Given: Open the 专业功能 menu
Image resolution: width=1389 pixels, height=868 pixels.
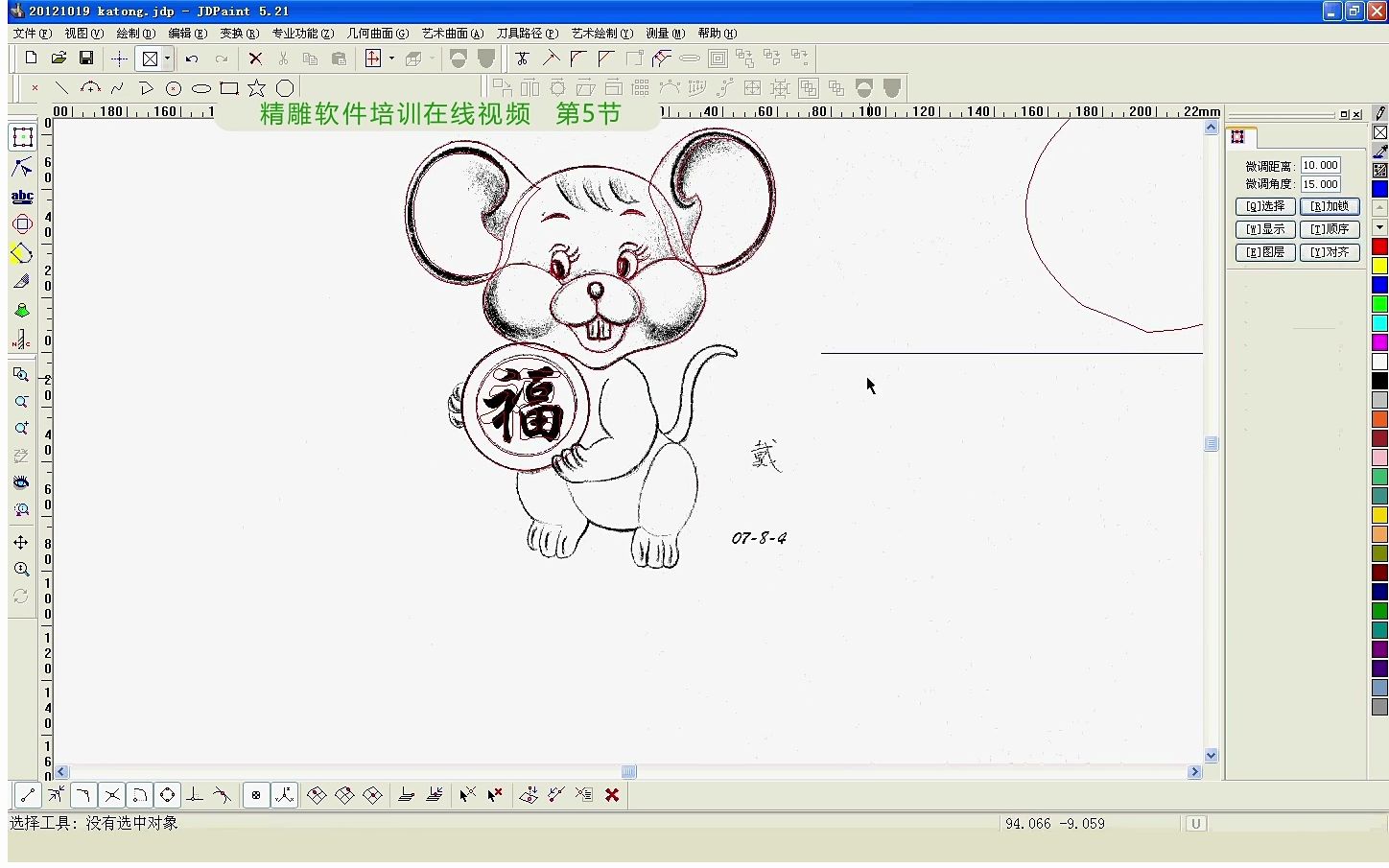Looking at the screenshot, I should click(x=302, y=32).
